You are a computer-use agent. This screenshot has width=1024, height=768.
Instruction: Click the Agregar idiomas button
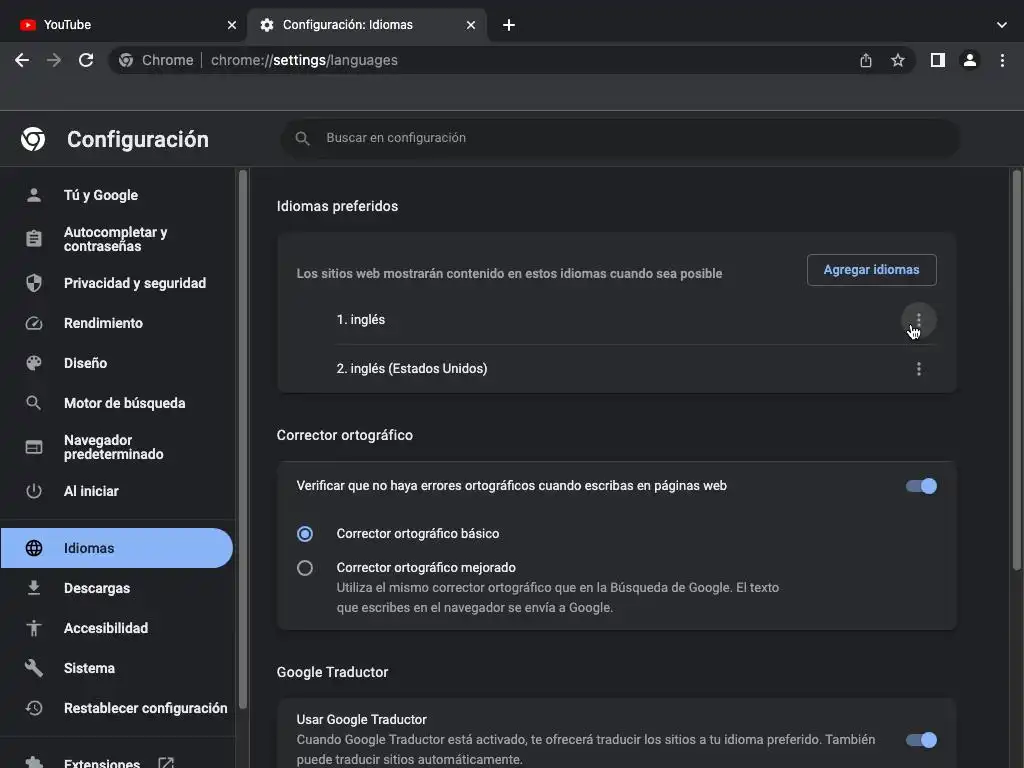click(871, 270)
